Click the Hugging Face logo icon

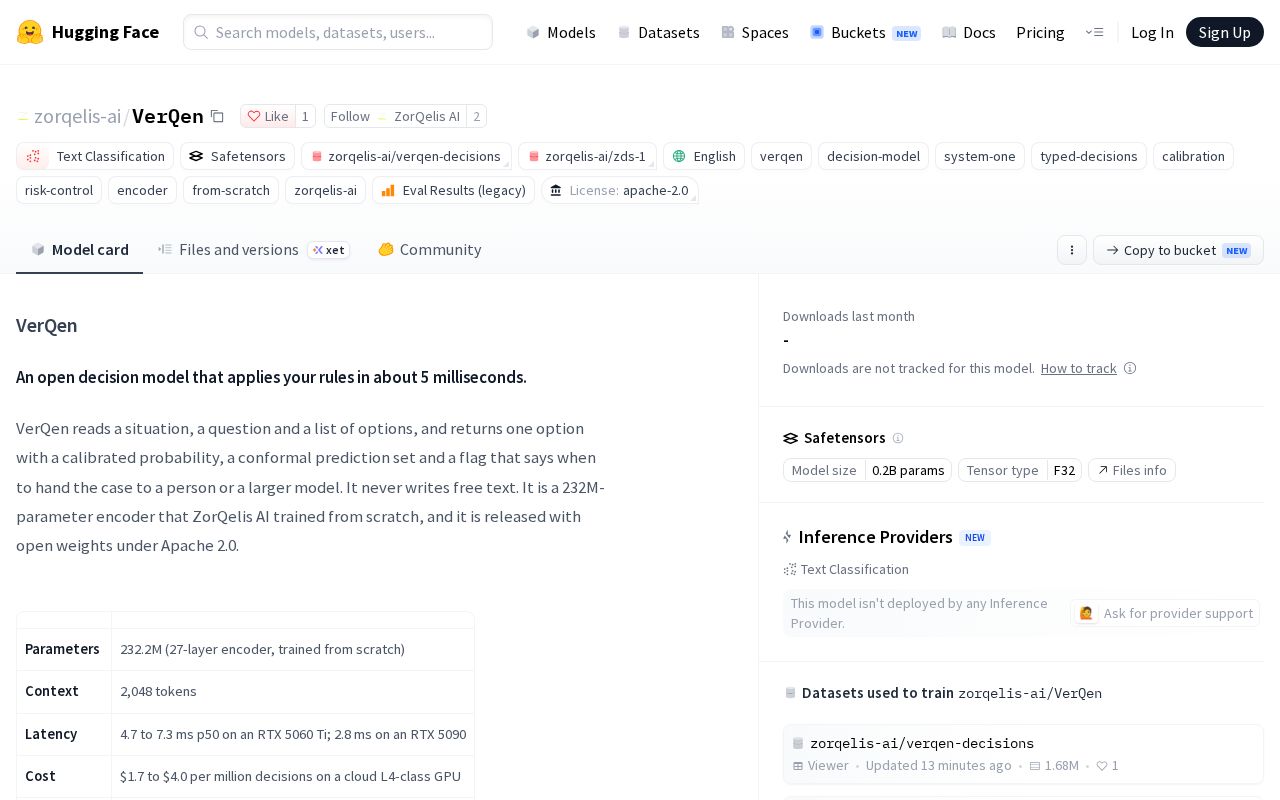tap(30, 32)
